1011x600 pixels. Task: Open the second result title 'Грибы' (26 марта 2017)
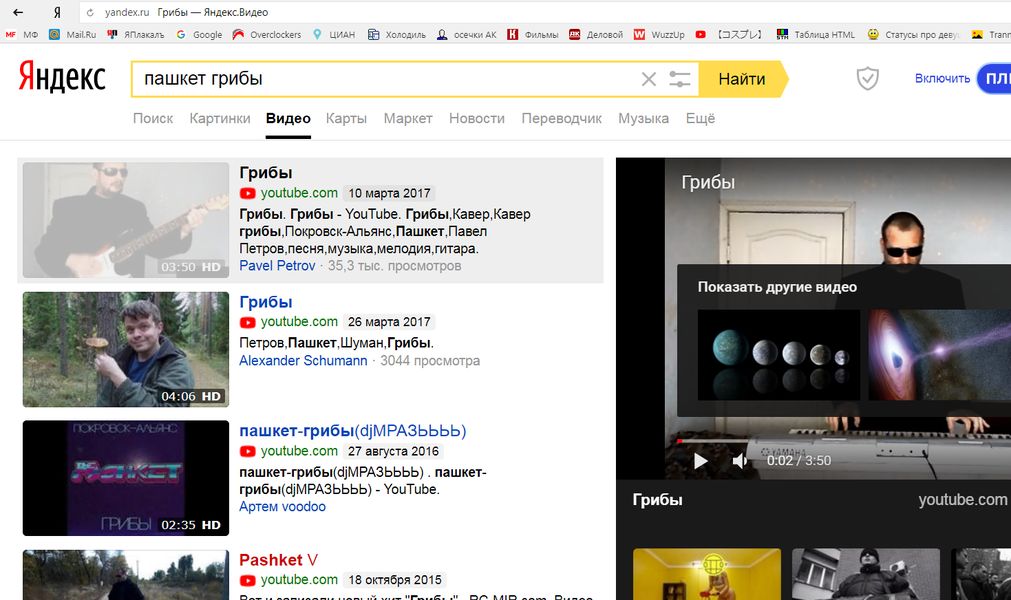pyautogui.click(x=266, y=302)
